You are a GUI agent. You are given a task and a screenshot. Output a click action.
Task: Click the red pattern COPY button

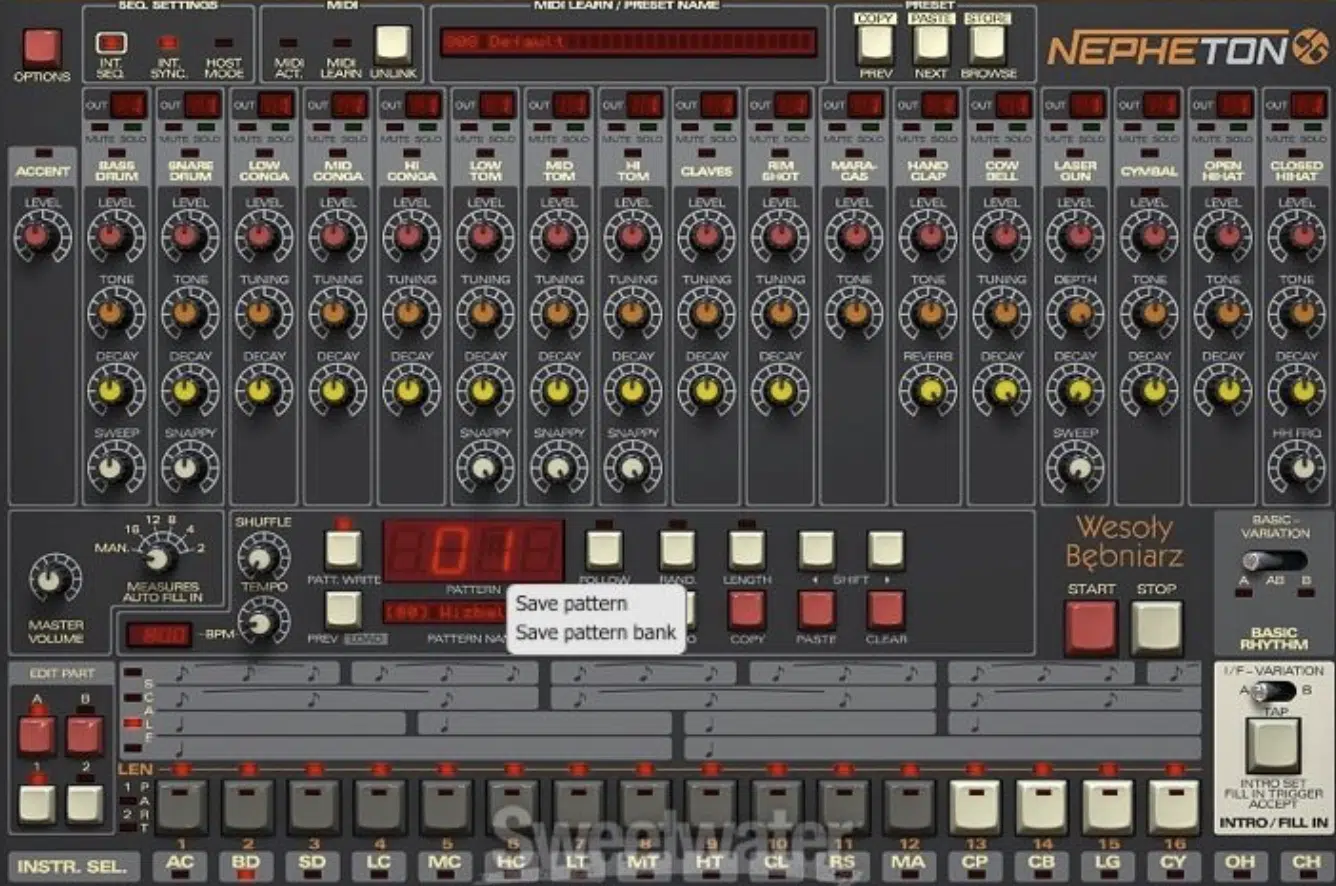pos(746,610)
